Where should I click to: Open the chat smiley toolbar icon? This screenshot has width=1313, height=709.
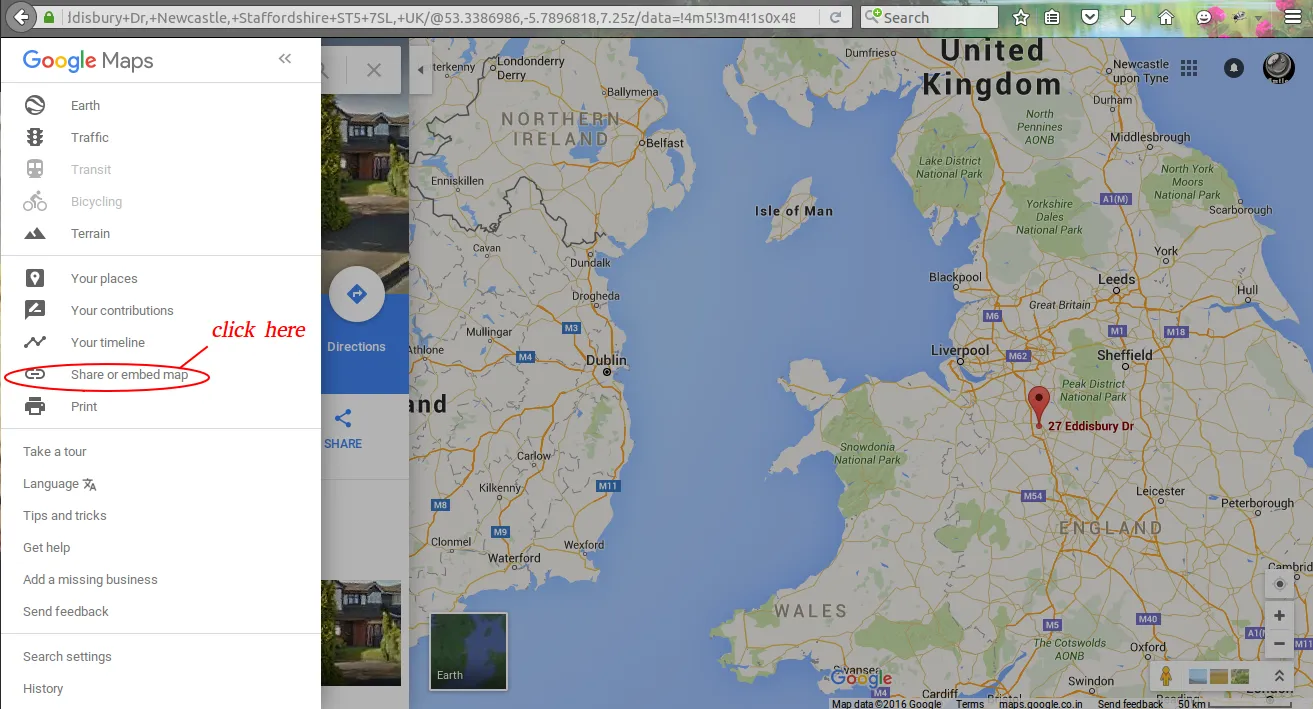(x=1204, y=17)
